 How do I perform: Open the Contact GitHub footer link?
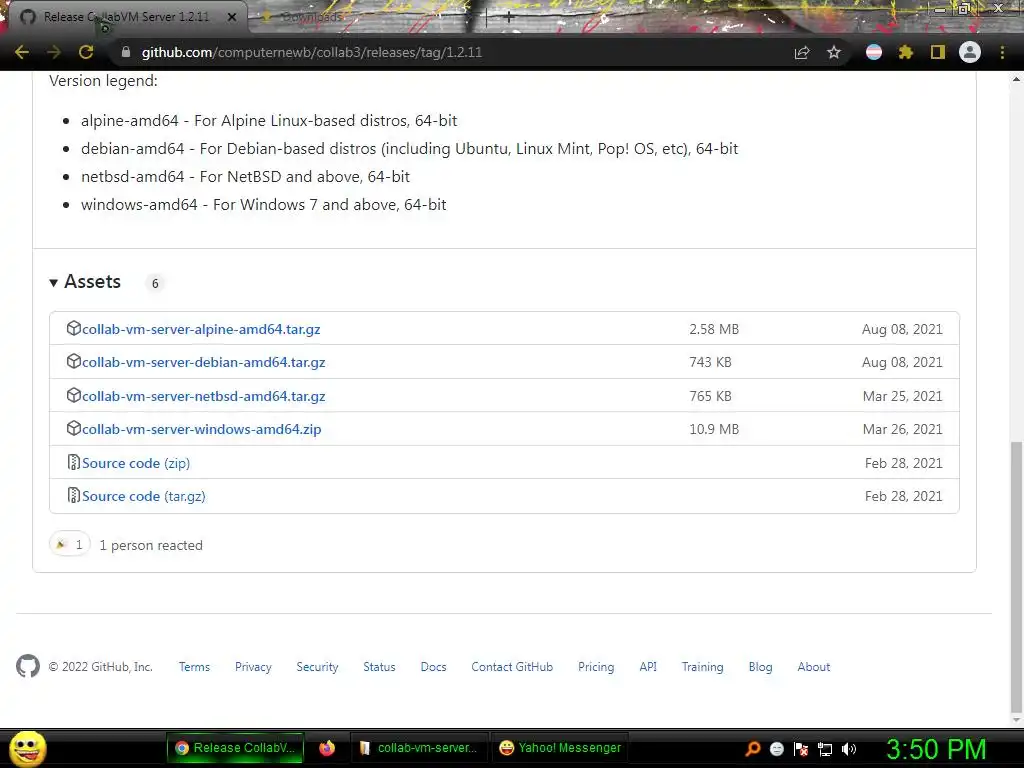pos(512,666)
